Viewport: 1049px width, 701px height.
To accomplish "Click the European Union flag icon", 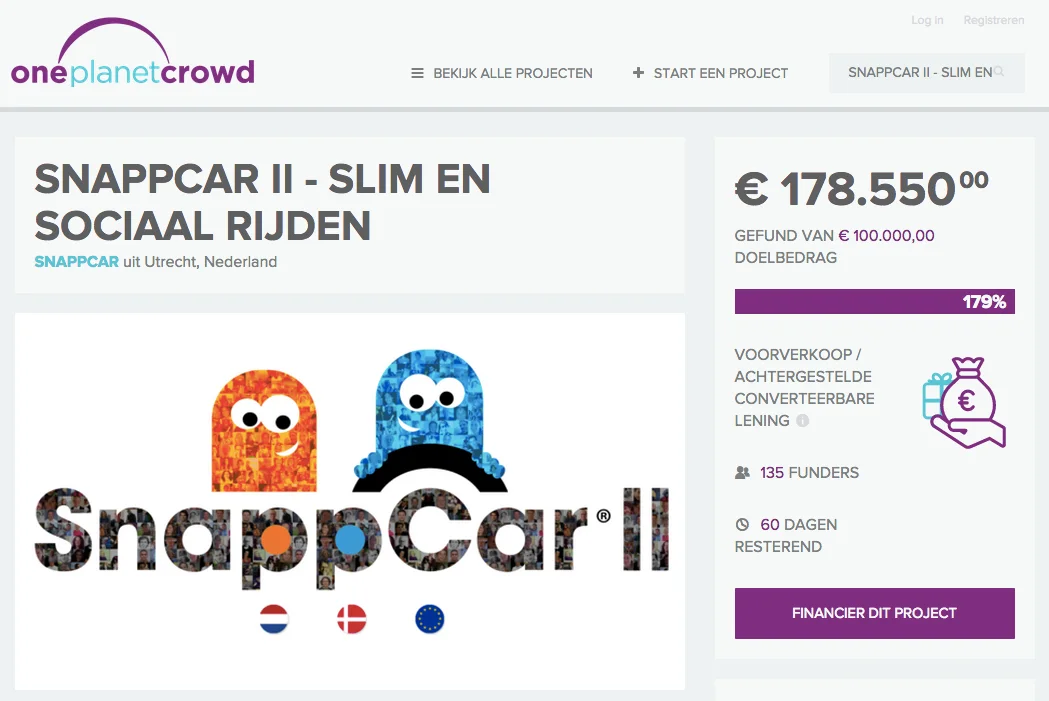I will [430, 619].
